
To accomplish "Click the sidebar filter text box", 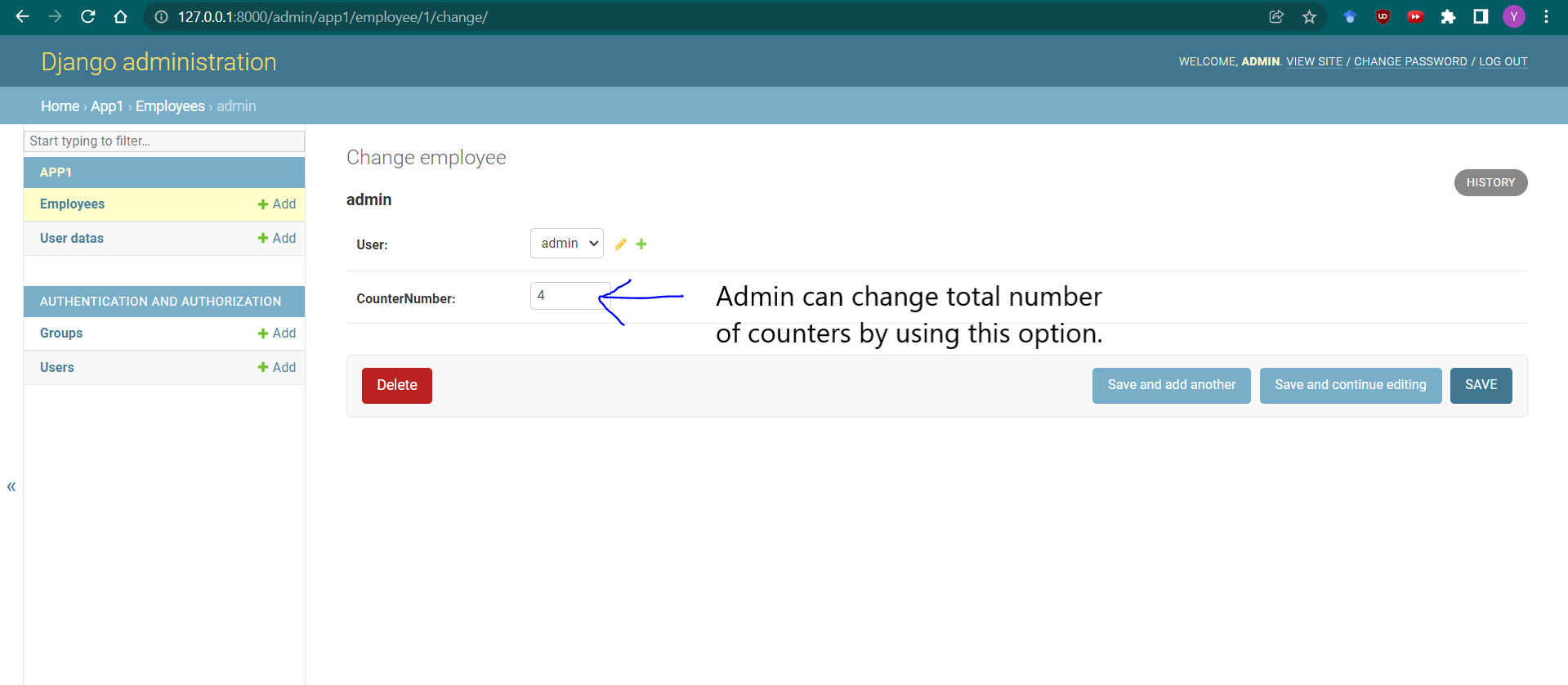I will (164, 141).
